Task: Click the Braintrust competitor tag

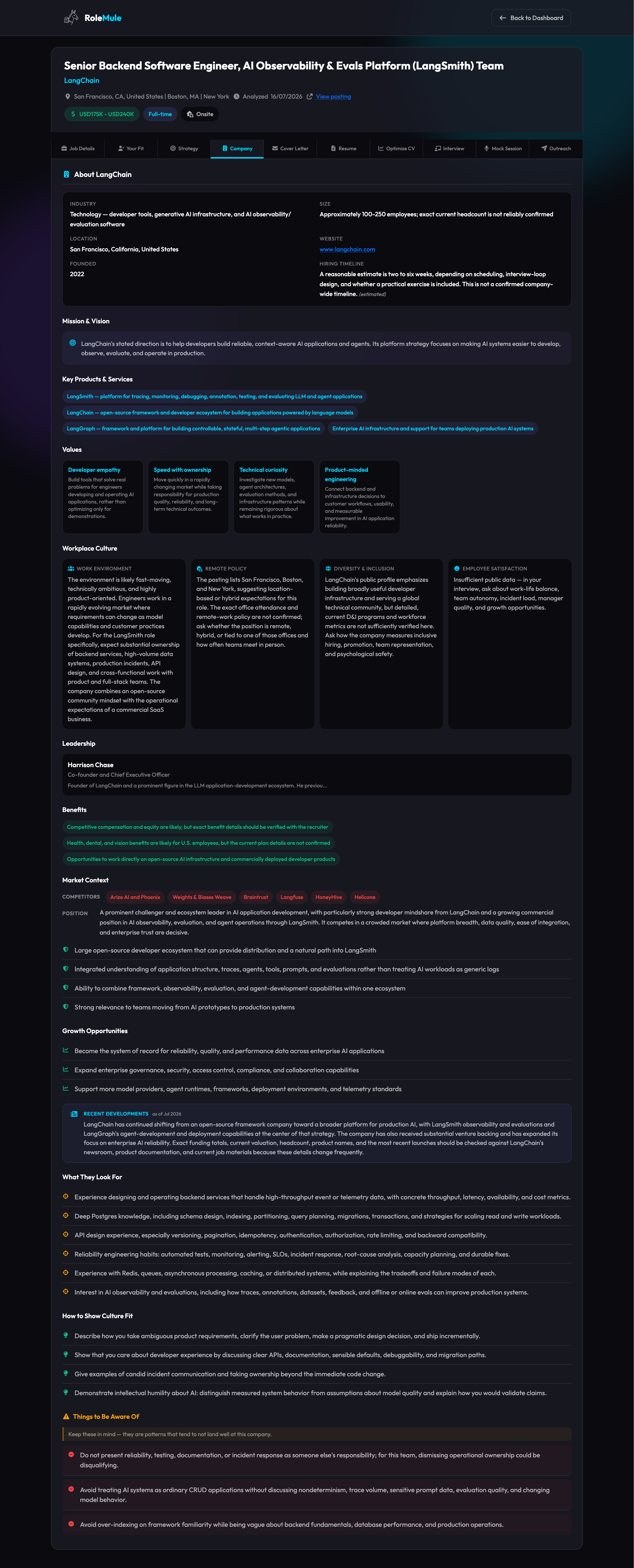Action: point(256,897)
